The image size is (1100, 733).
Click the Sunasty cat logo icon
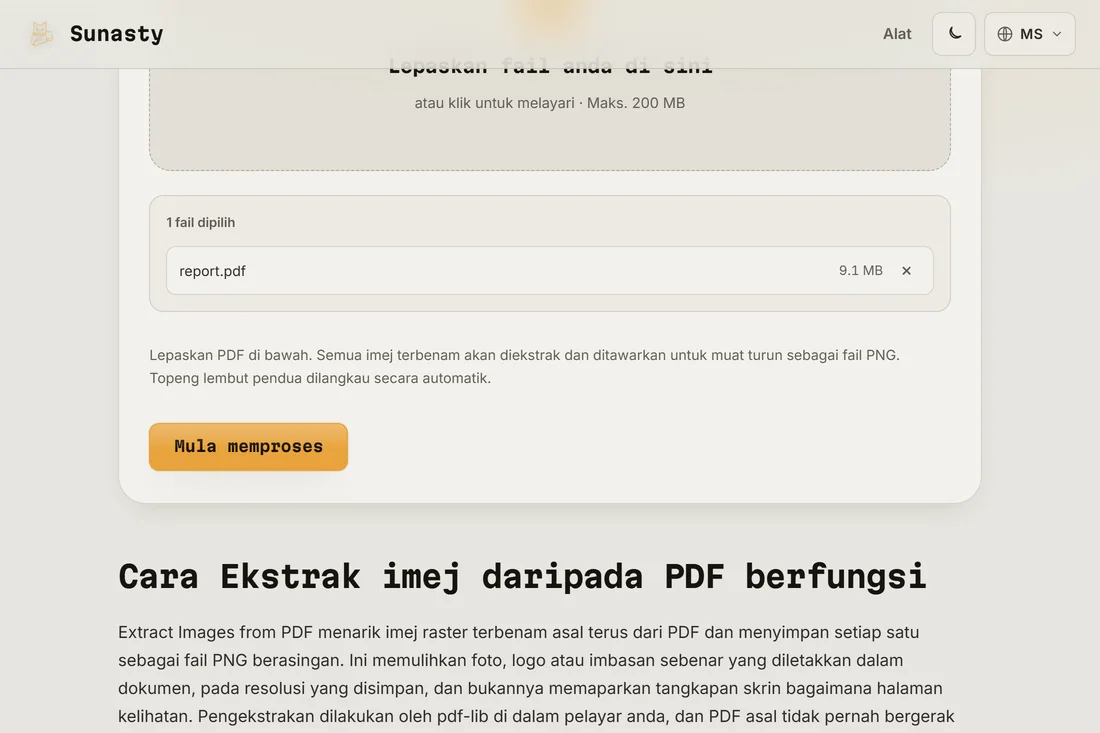[41, 34]
